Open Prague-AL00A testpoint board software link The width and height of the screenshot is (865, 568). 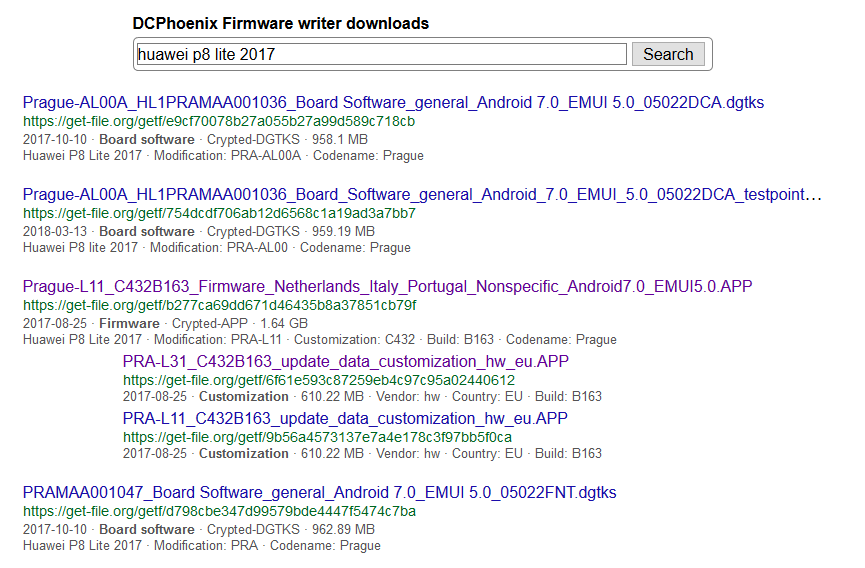pyautogui.click(x=422, y=195)
